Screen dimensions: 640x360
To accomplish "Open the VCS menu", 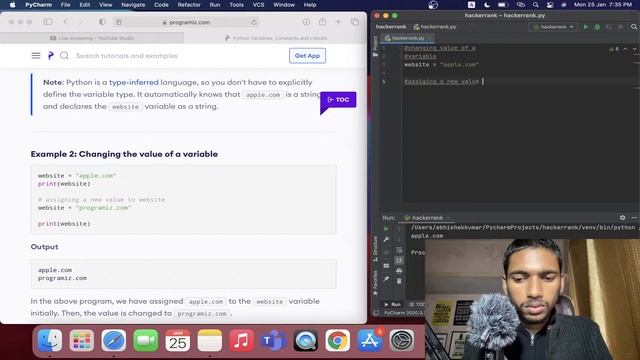I will pos(258,5).
